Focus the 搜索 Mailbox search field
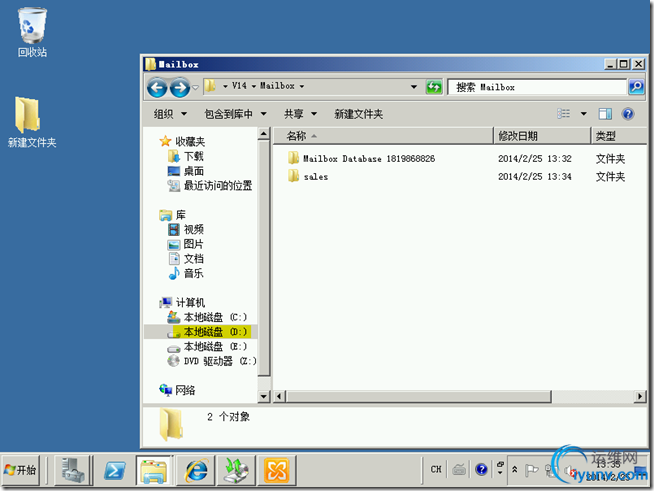The height and width of the screenshot is (491, 654). (537, 87)
